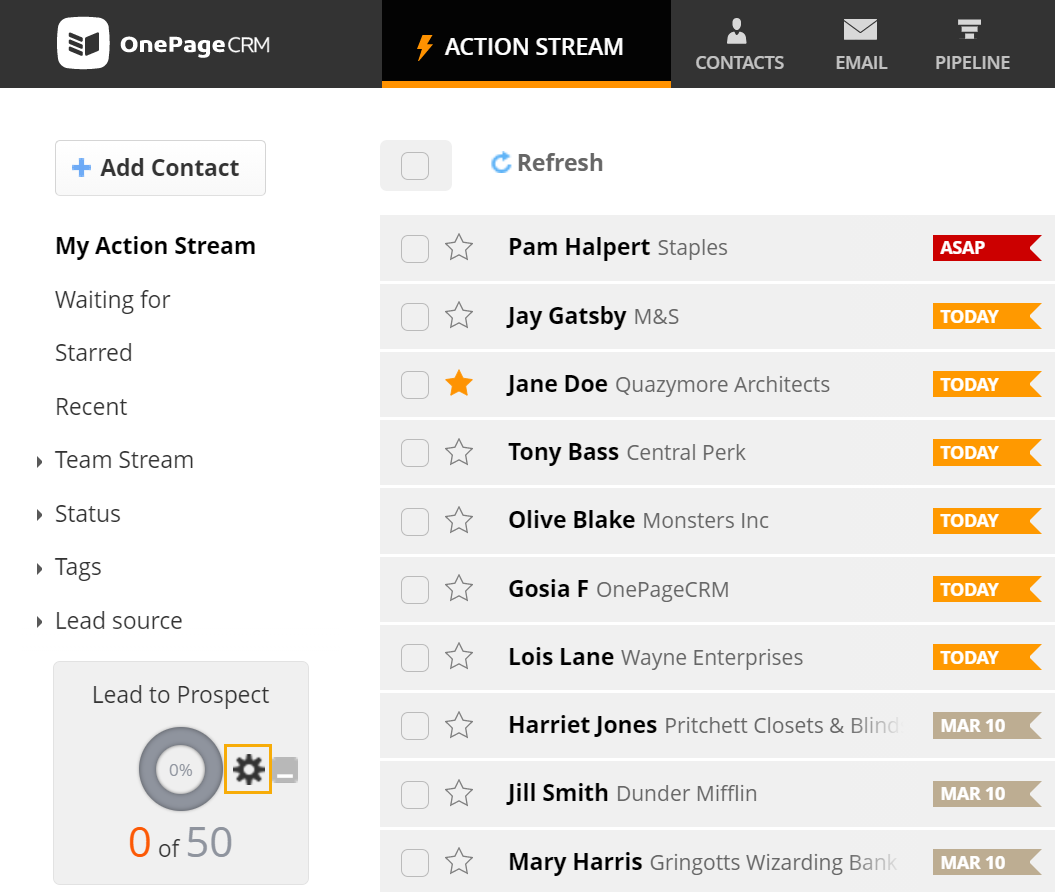
Task: Click the OnePageCRM wordmark text
Action: tap(195, 45)
